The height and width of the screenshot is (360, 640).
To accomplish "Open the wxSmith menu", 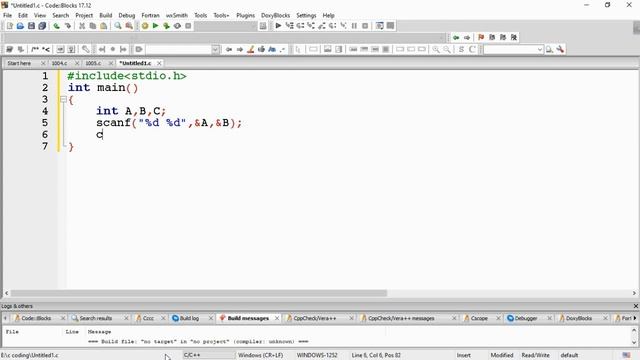I will coord(177,15).
